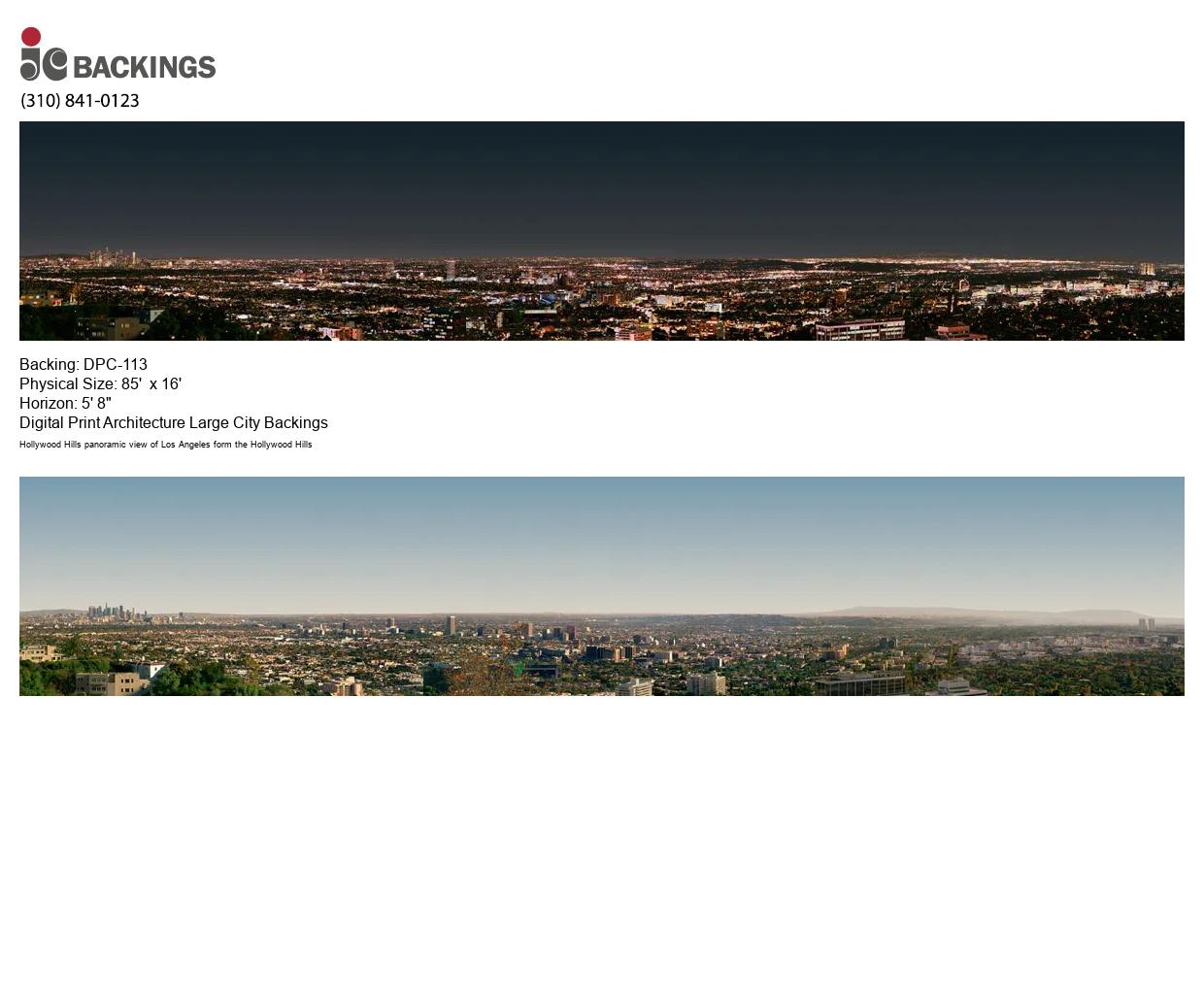
Task: Open the daytime Los Angeles panorama image
Action: click(x=601, y=585)
